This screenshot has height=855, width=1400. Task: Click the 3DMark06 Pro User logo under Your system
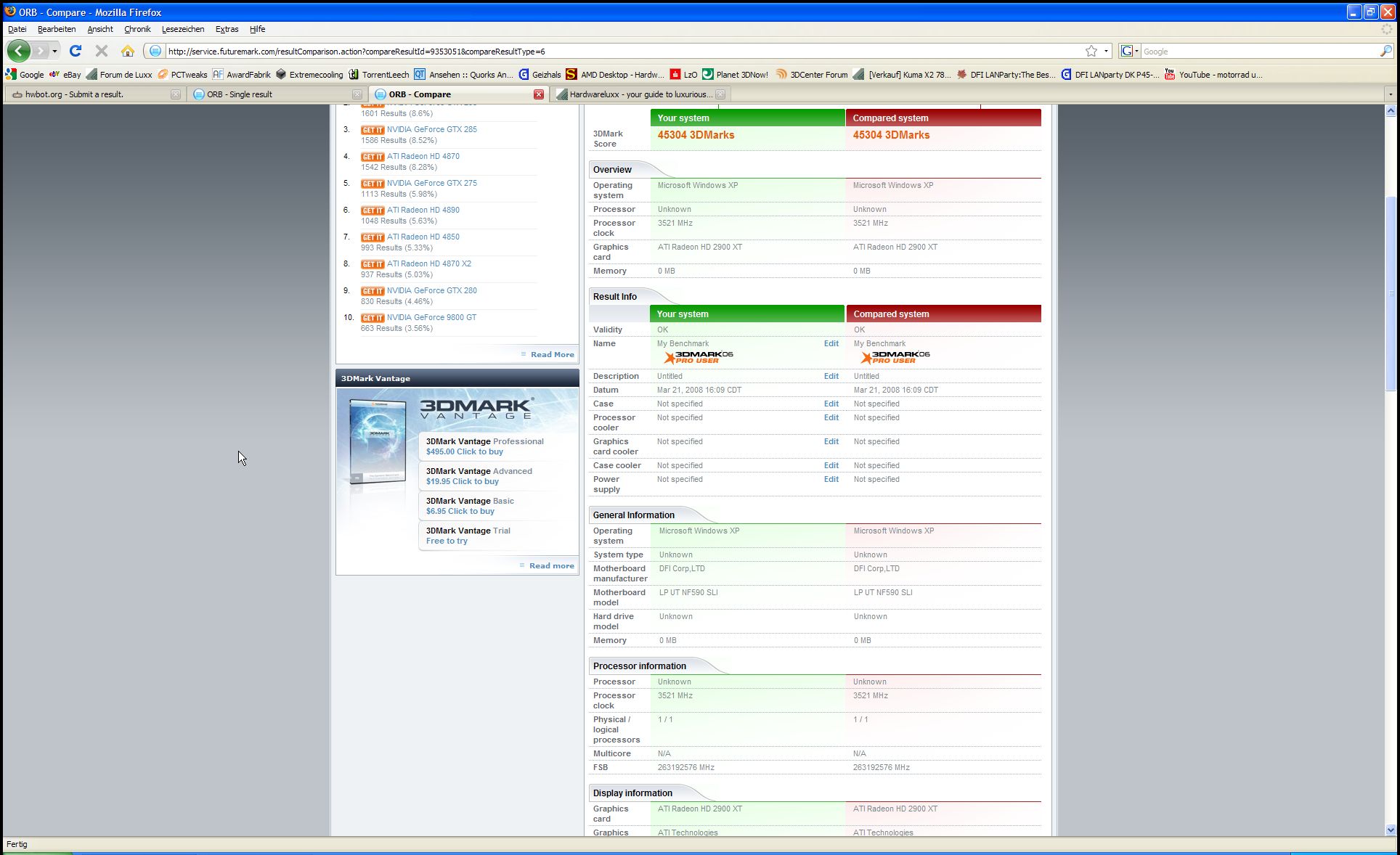[x=699, y=357]
